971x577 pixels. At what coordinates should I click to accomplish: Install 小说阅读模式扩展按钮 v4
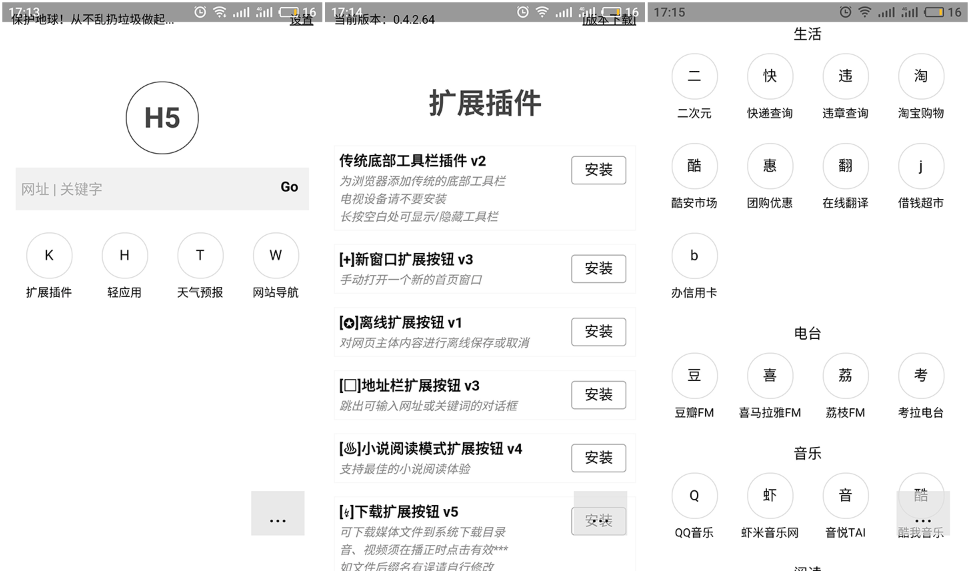click(598, 458)
